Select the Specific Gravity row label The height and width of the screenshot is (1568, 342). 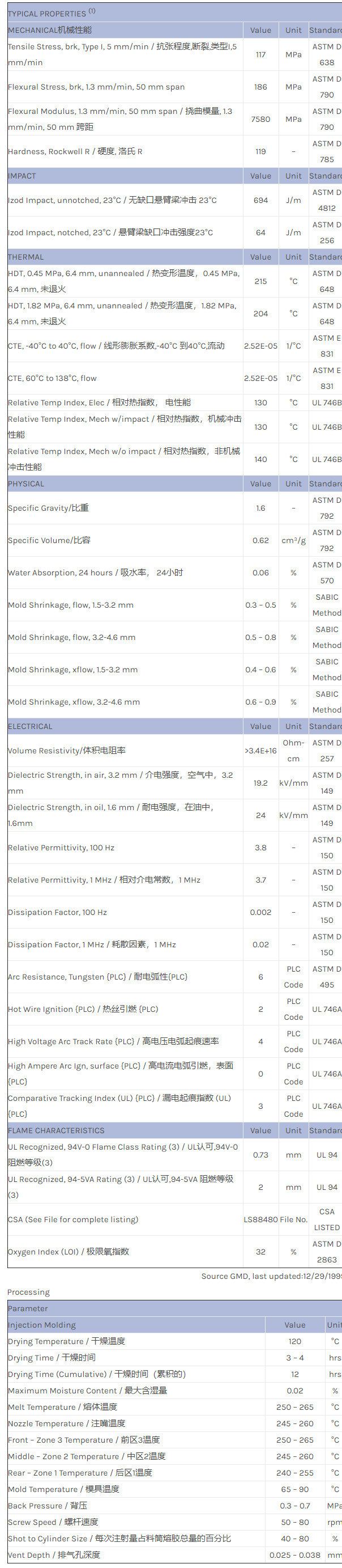(x=48, y=508)
